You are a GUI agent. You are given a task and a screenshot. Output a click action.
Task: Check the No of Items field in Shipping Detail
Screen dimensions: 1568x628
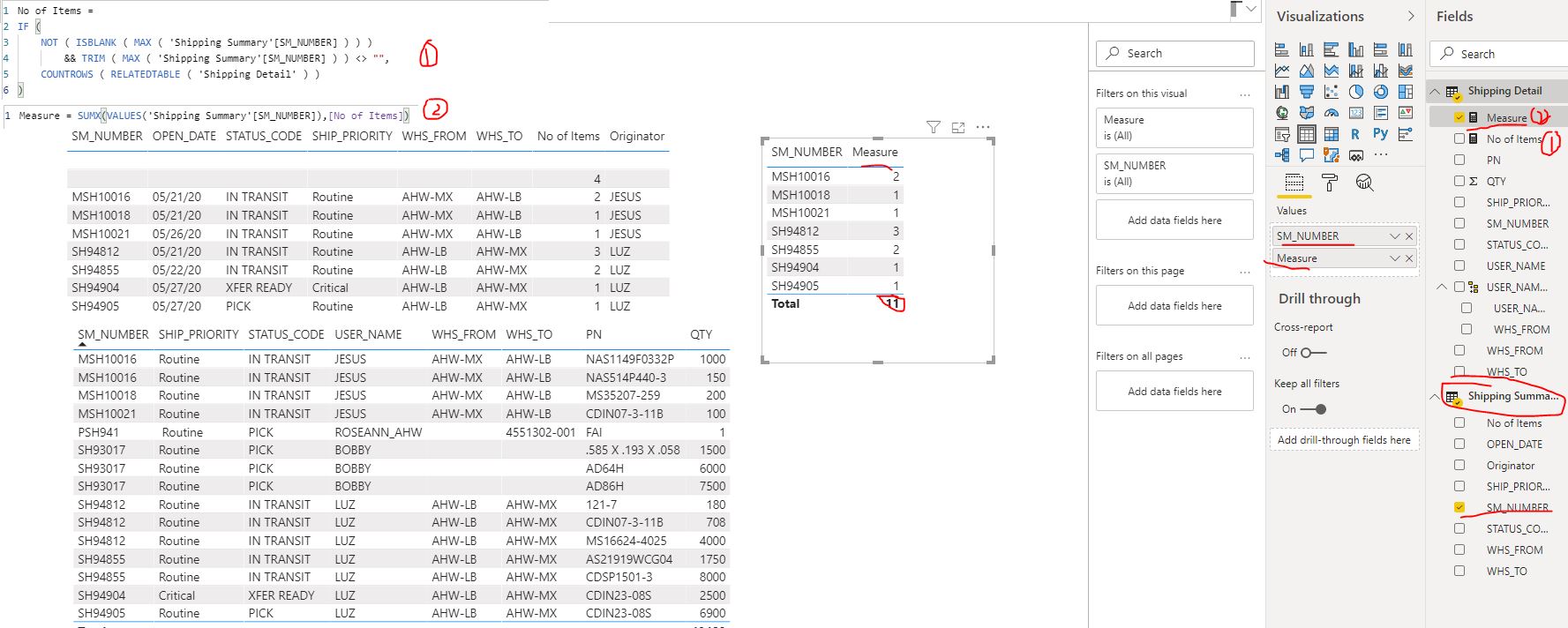coord(1459,138)
